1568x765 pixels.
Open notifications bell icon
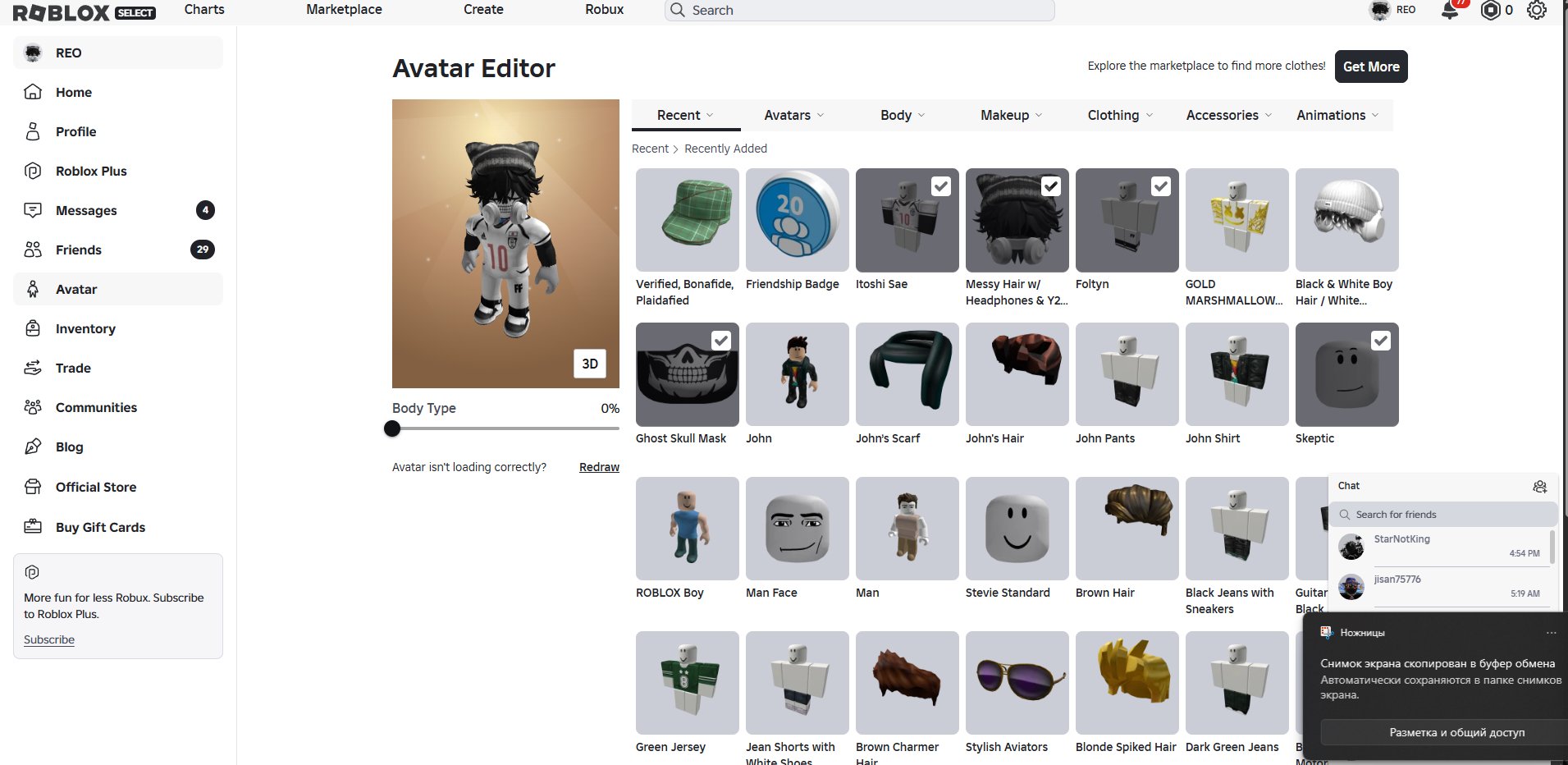tap(1450, 11)
